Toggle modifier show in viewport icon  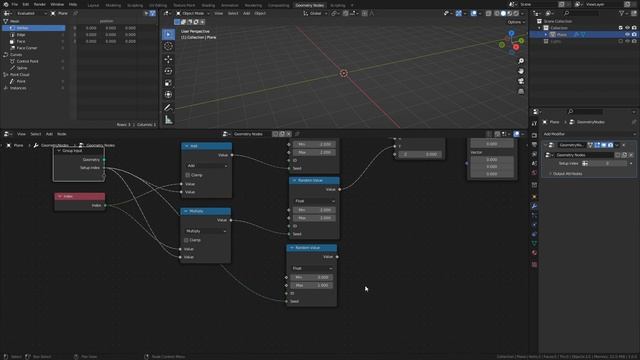[604, 145]
